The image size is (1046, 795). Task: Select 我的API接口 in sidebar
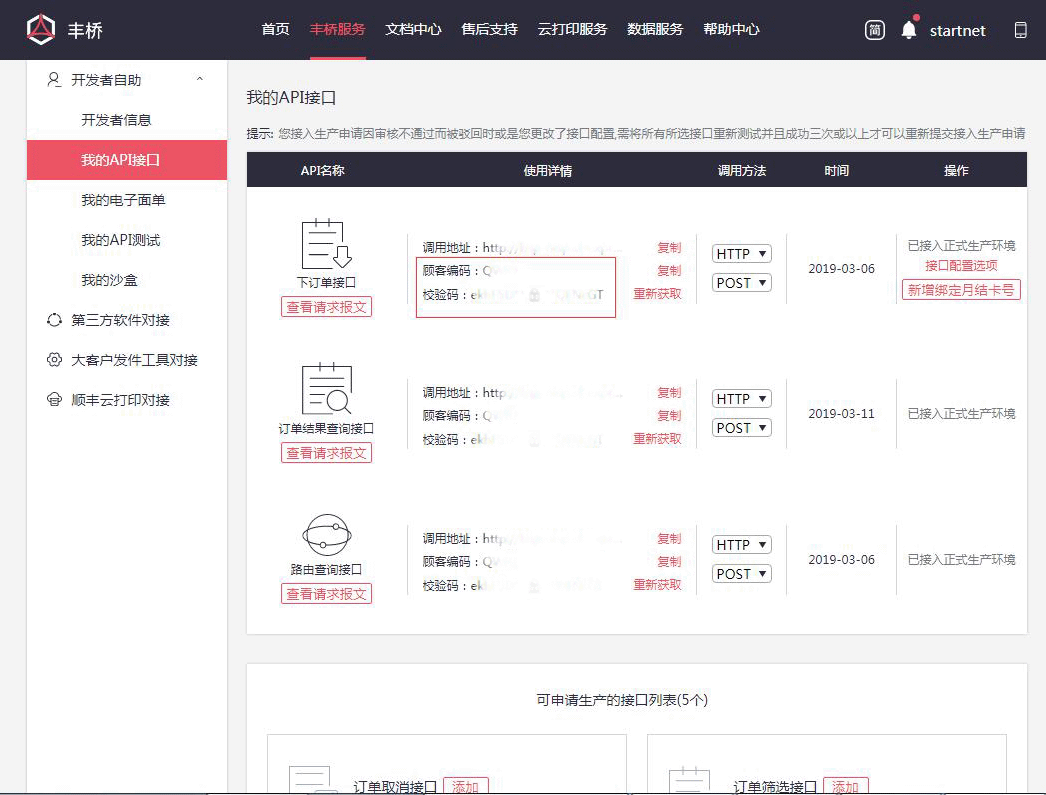pos(127,160)
